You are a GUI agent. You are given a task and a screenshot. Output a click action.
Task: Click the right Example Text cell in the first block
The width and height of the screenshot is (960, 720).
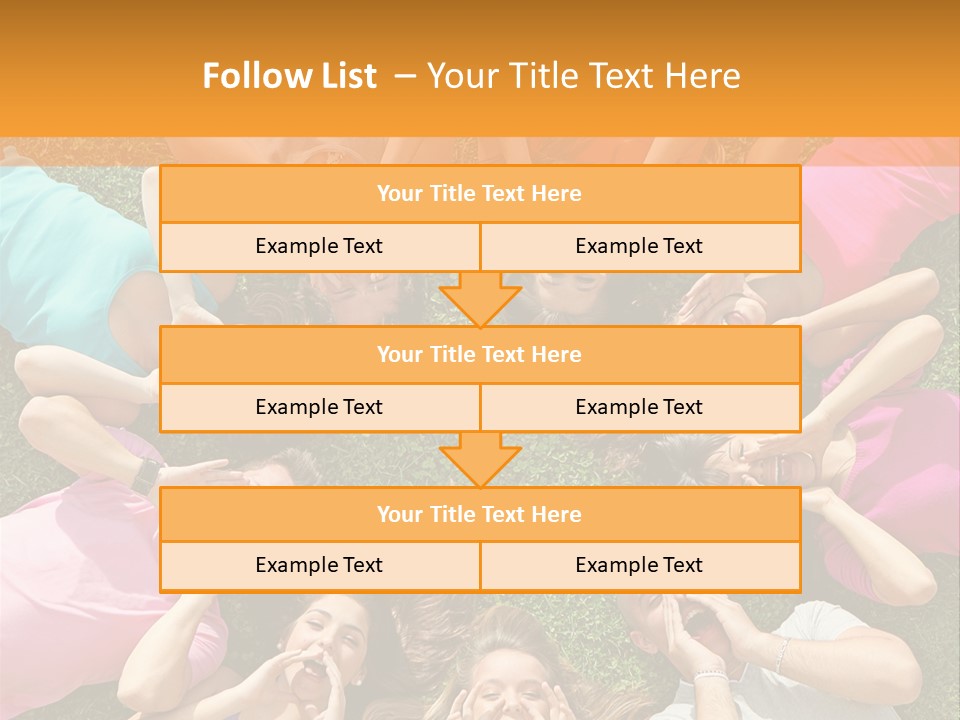pos(640,247)
